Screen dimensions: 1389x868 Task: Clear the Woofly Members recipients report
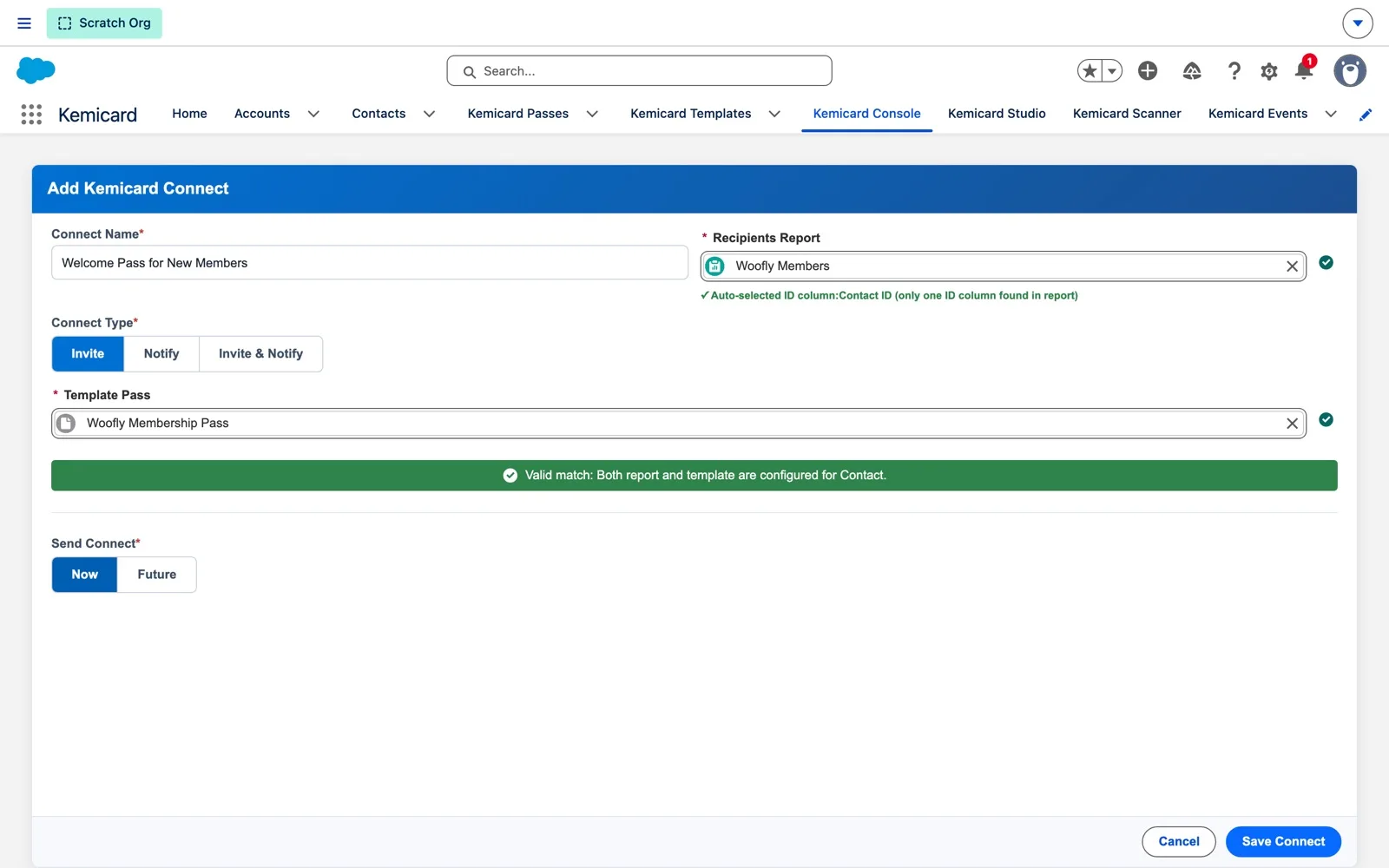1292,266
